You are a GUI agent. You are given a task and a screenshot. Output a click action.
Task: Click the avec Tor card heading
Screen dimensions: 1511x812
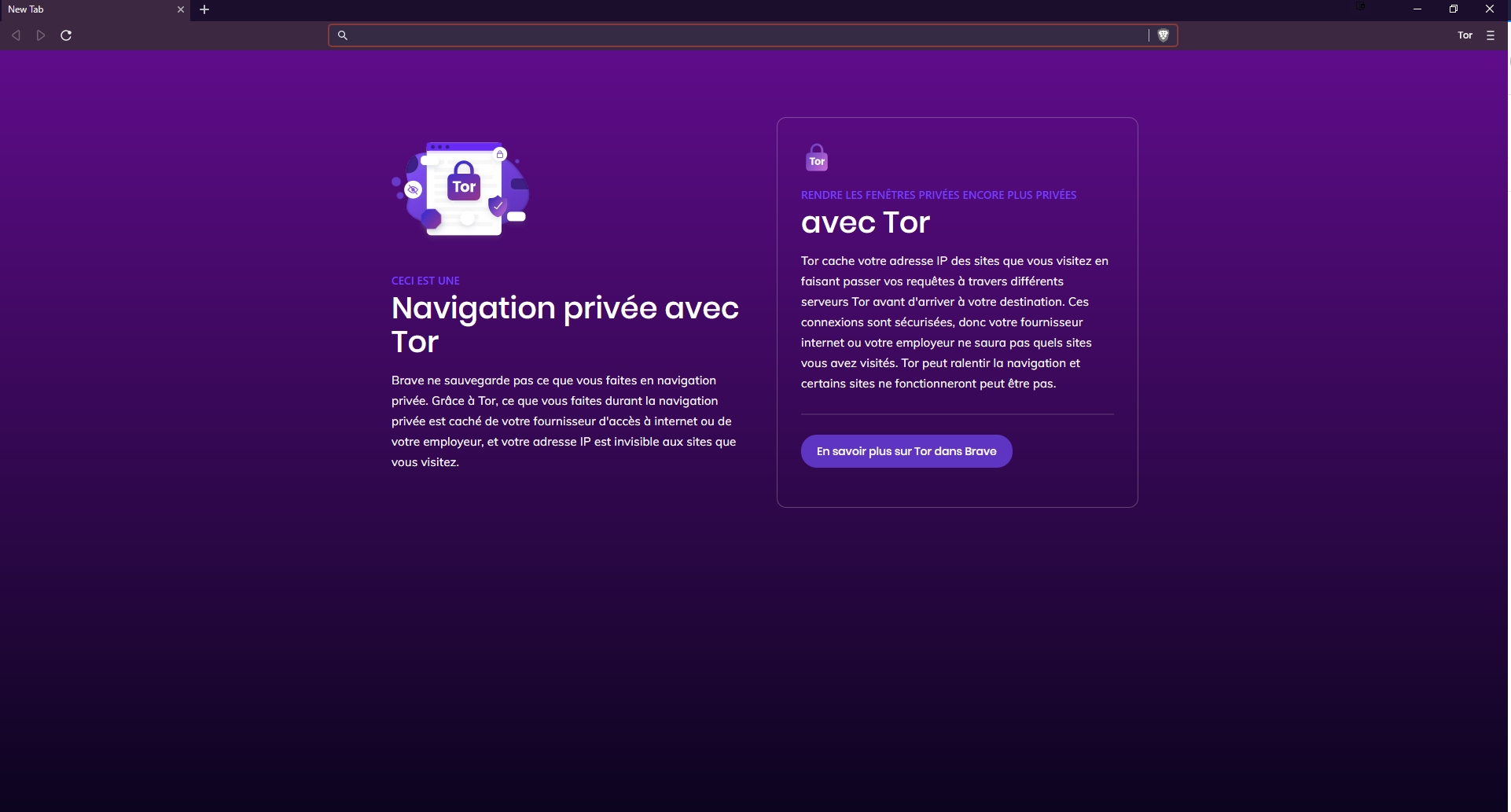pos(865,223)
